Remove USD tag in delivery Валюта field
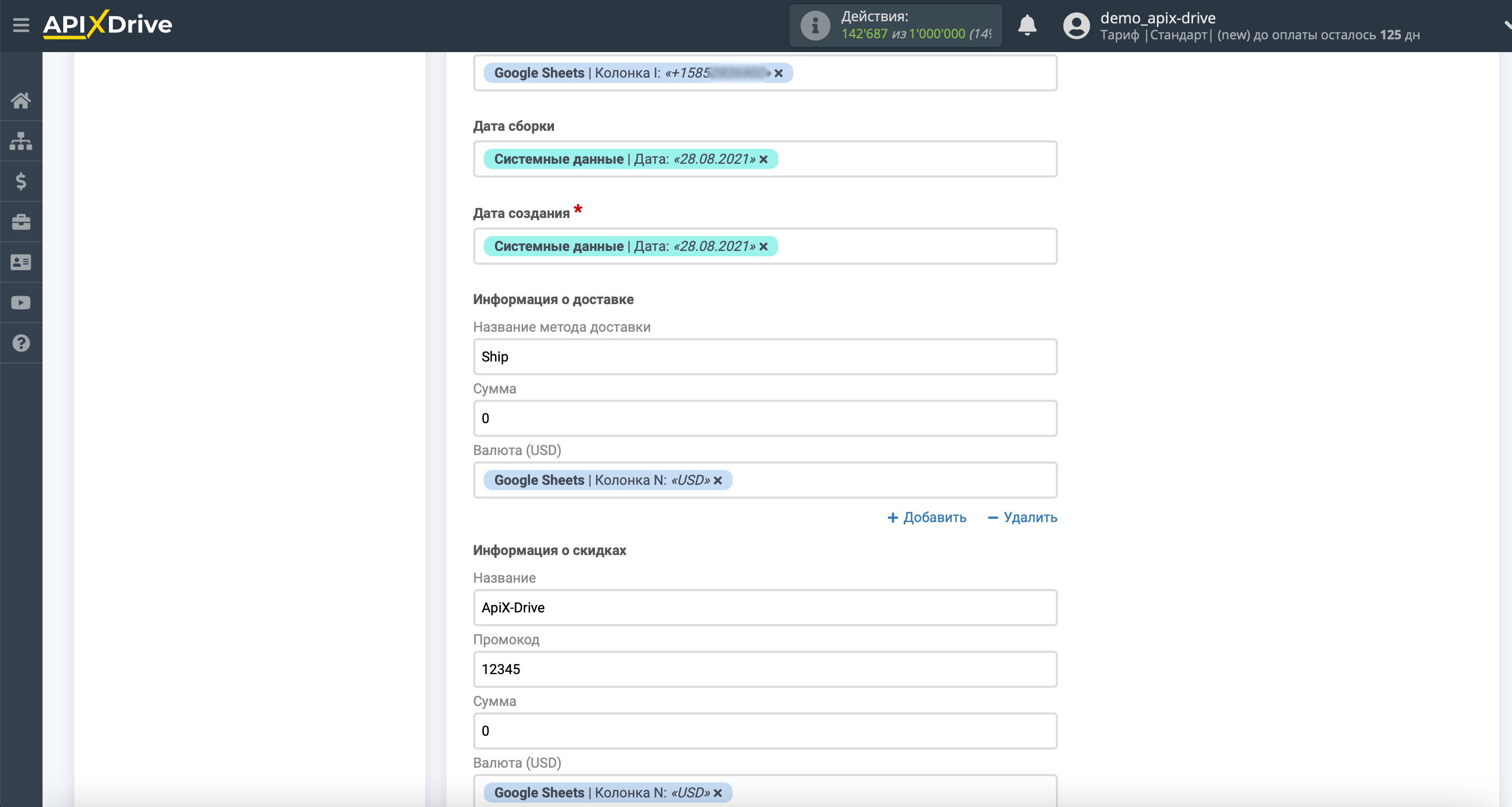Screen dimensions: 1512x807 717,481
